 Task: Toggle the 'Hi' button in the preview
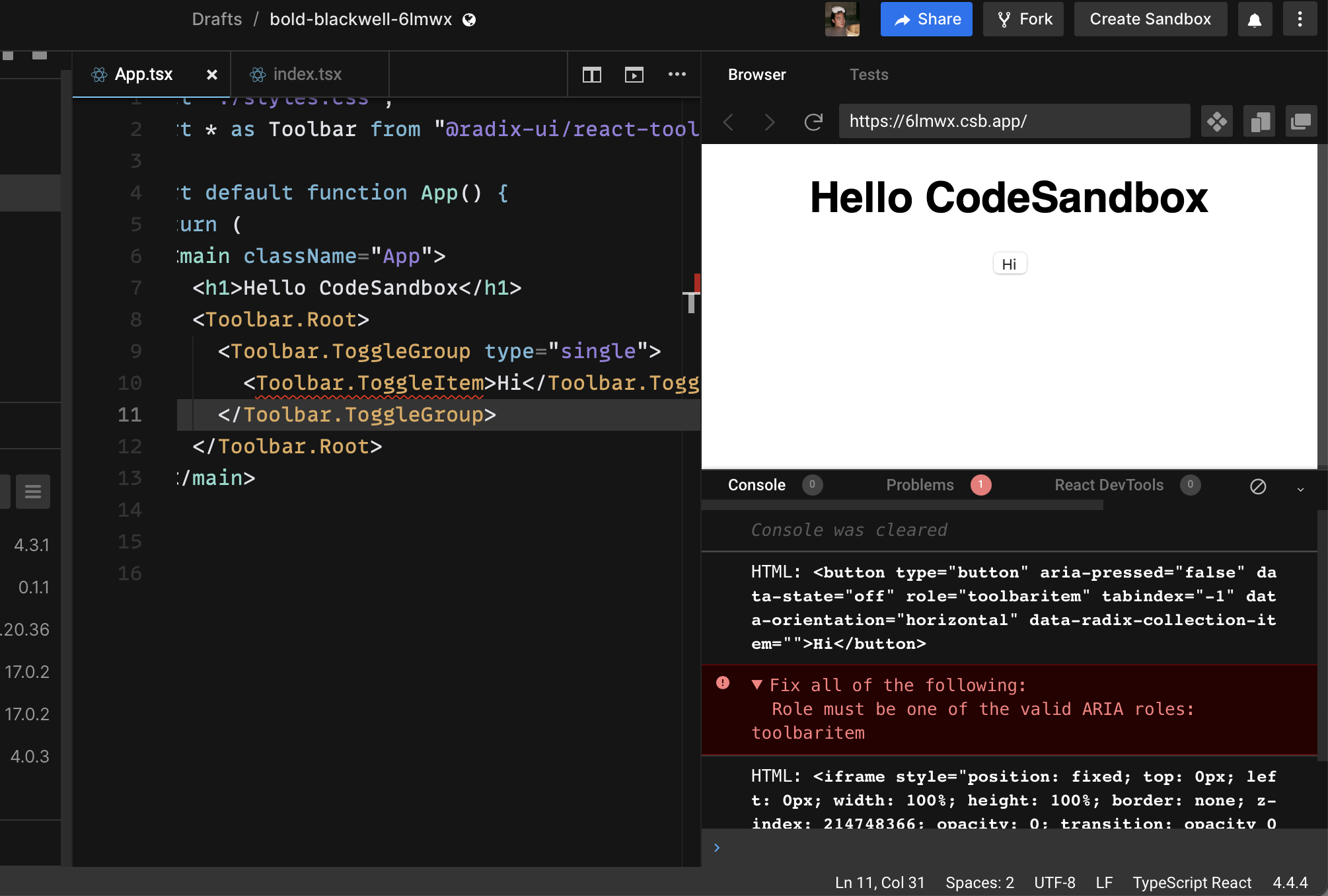click(1010, 263)
